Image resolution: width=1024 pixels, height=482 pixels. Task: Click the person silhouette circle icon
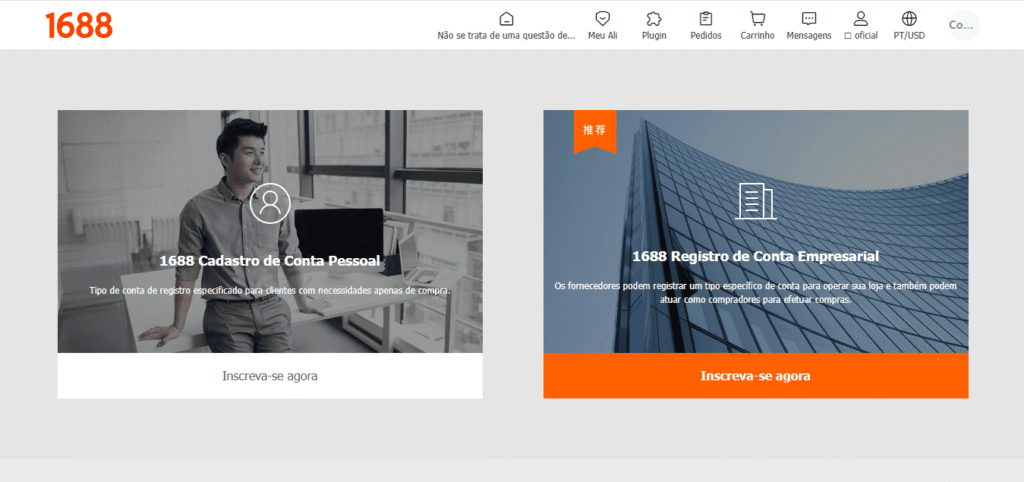270,203
